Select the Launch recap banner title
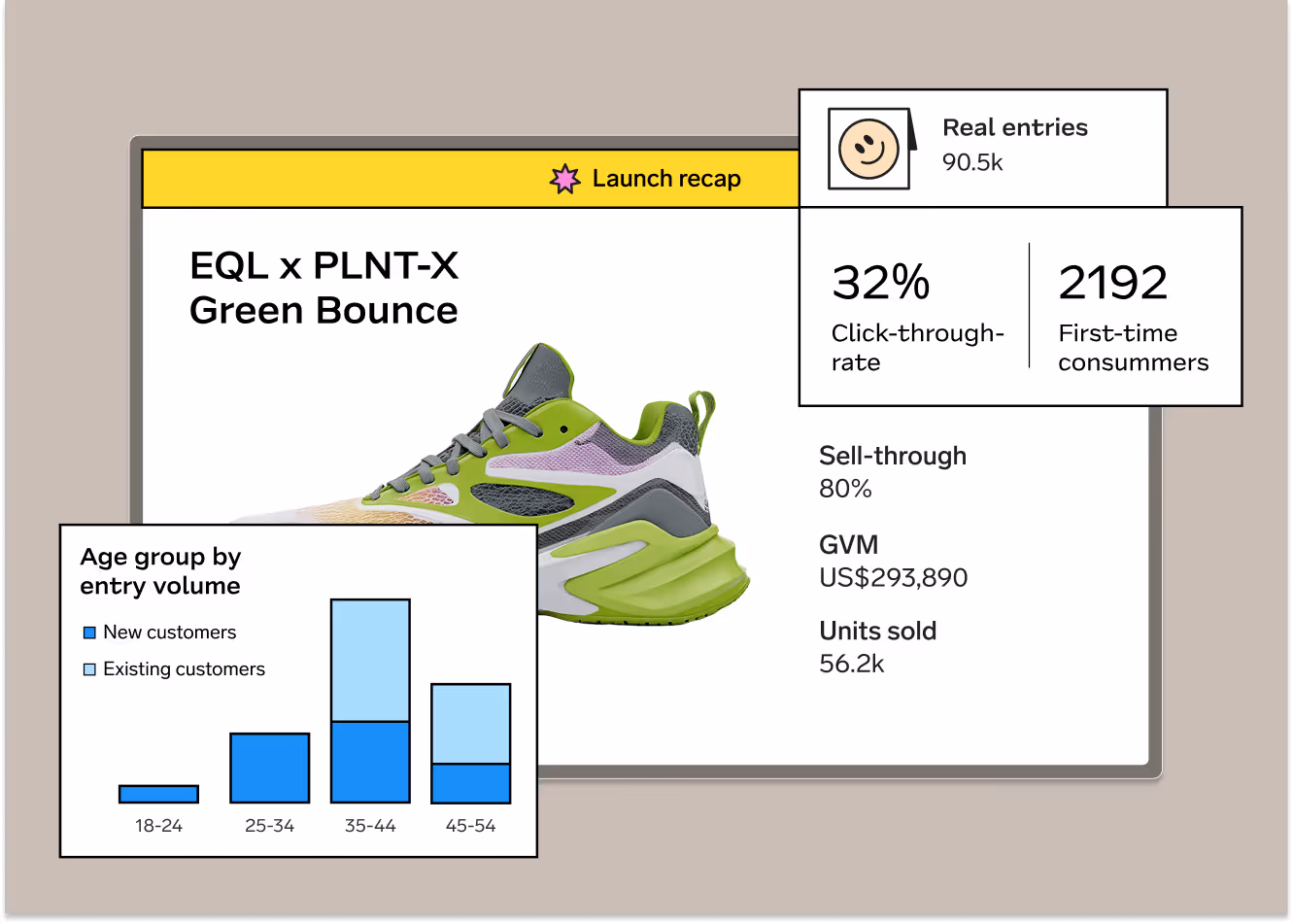 tap(666, 179)
